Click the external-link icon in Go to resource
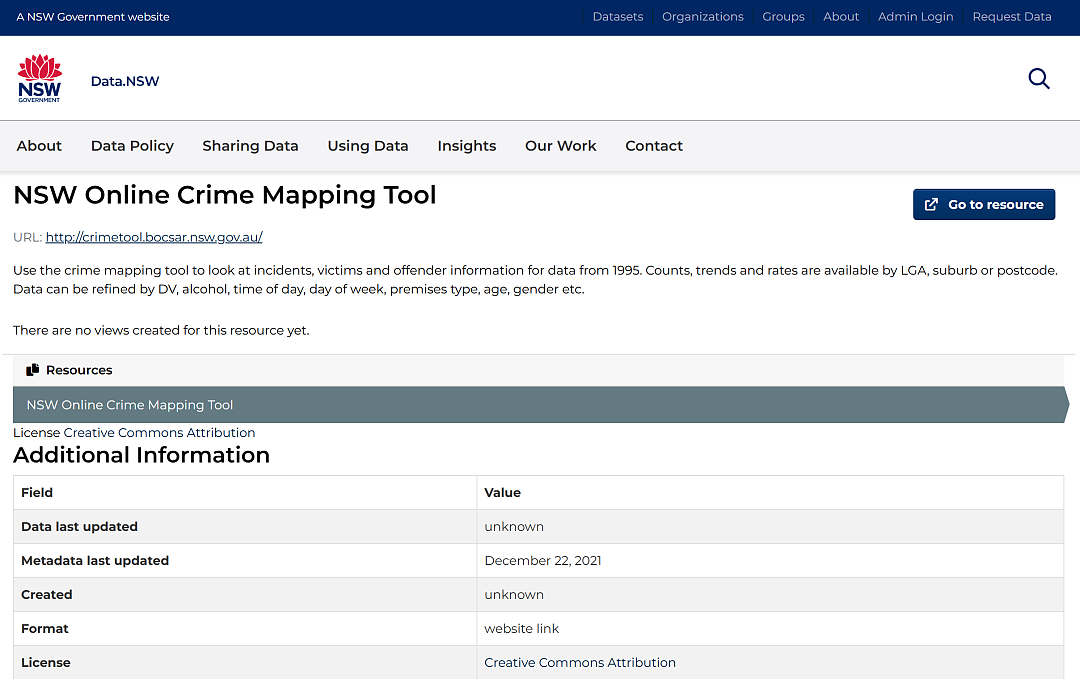 pyautogui.click(x=931, y=205)
